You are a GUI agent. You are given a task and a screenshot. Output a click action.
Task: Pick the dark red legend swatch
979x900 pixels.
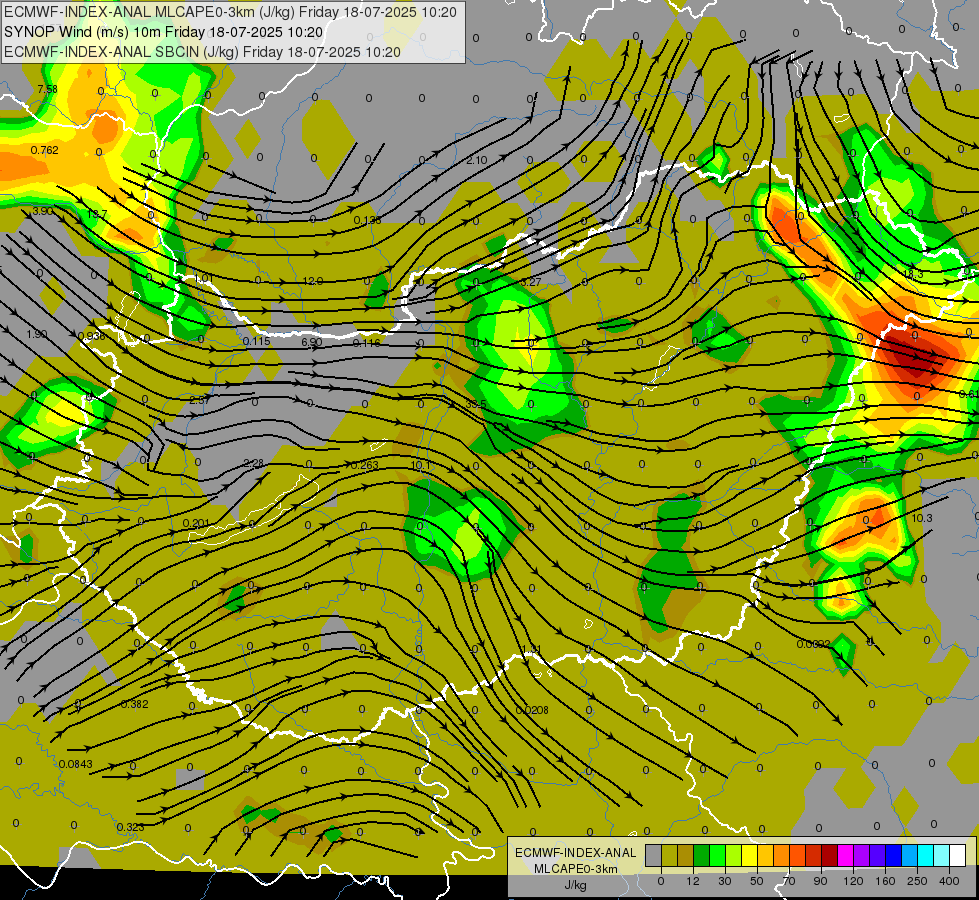[830, 855]
